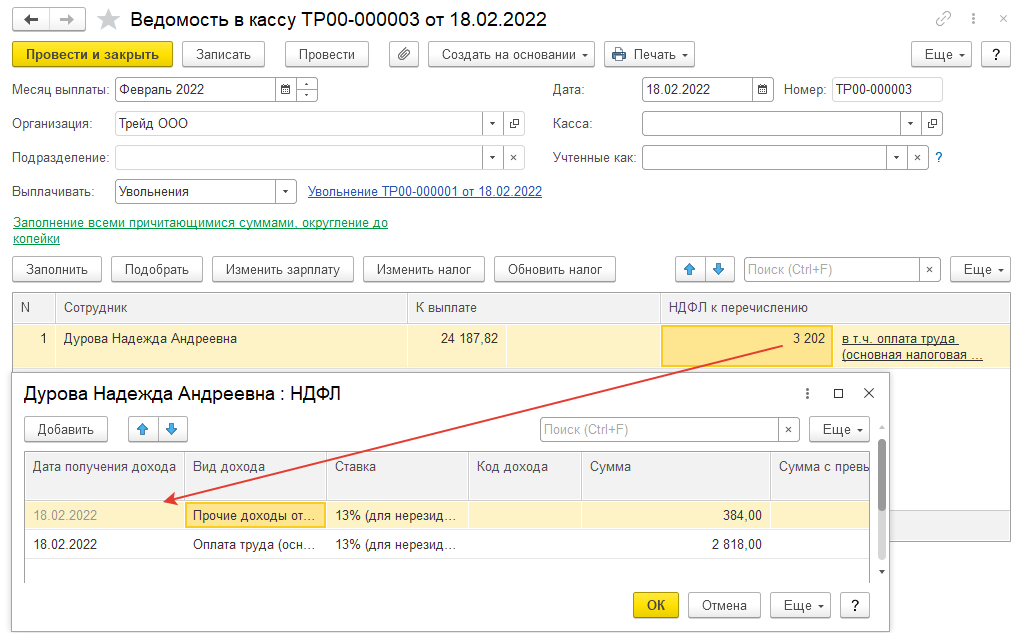The image size is (1020, 633).
Task: Open attached files via paperclip icon
Action: 404,55
